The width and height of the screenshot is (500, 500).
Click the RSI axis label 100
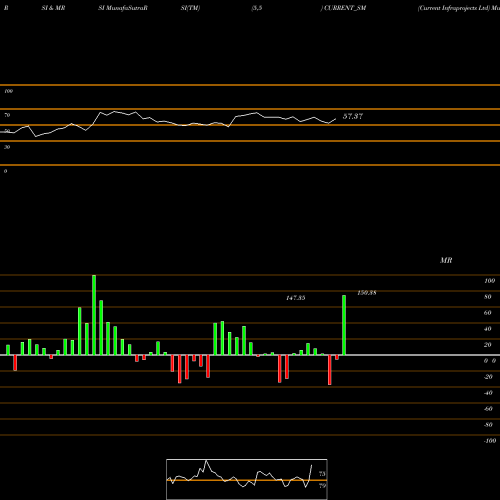pyautogui.click(x=8, y=91)
